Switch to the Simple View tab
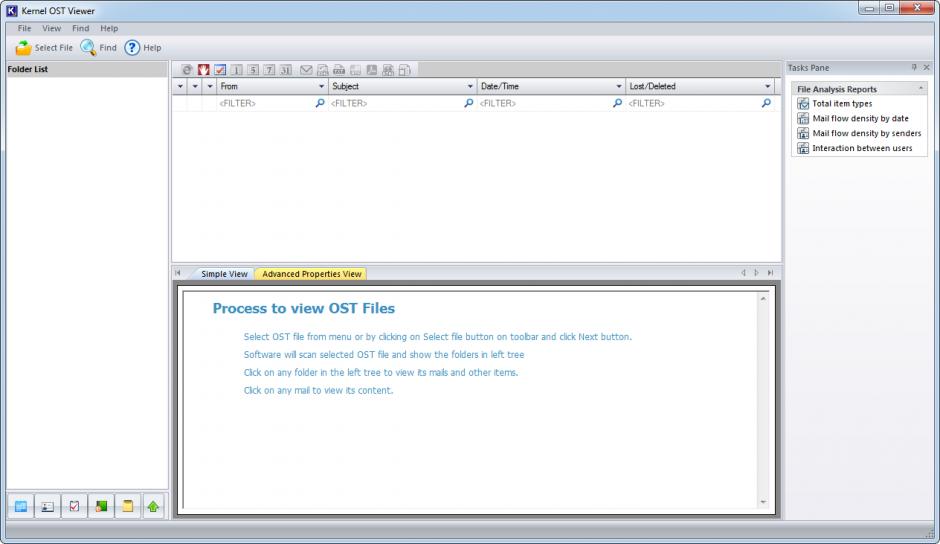940x544 pixels. [224, 273]
